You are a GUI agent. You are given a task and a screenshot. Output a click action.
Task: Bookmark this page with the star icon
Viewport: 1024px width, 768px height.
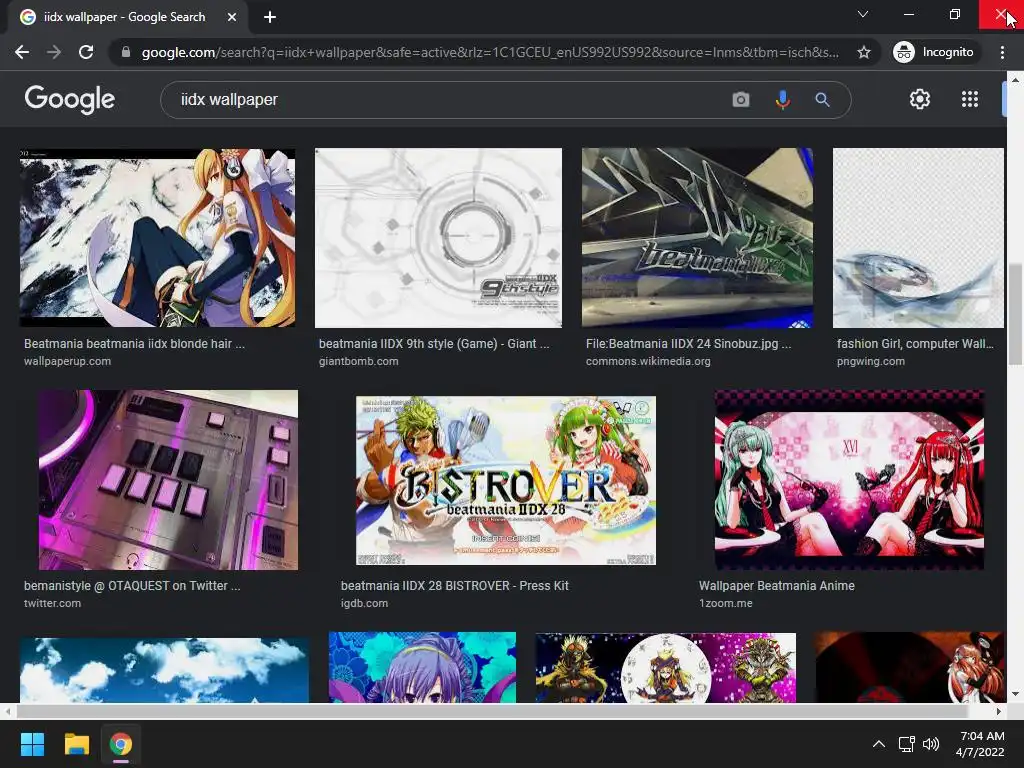point(864,52)
